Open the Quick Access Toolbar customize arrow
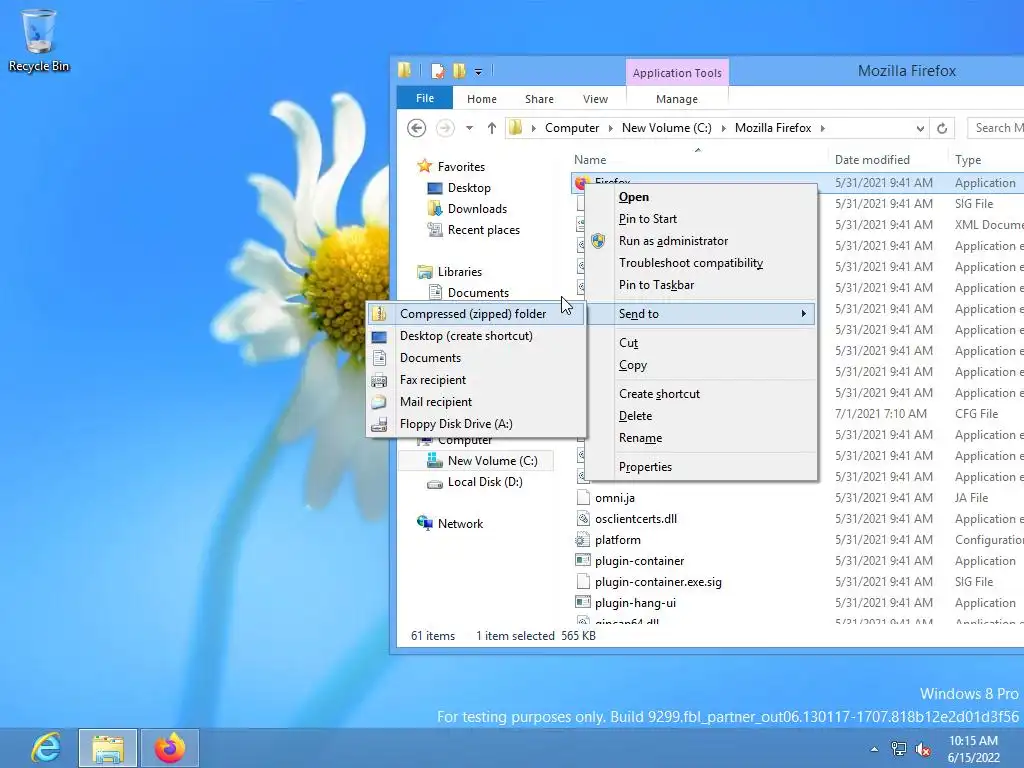This screenshot has width=1024, height=768. 478,71
